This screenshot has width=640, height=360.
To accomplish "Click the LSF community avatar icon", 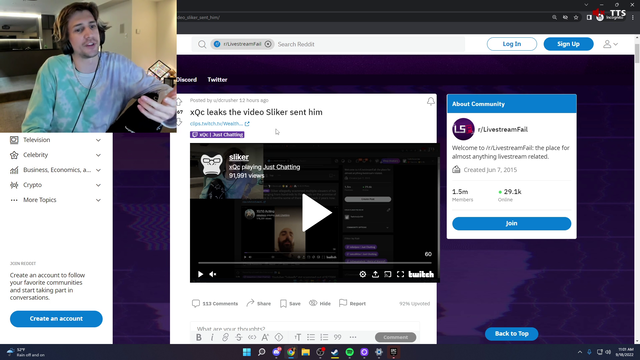I will coord(463,129).
